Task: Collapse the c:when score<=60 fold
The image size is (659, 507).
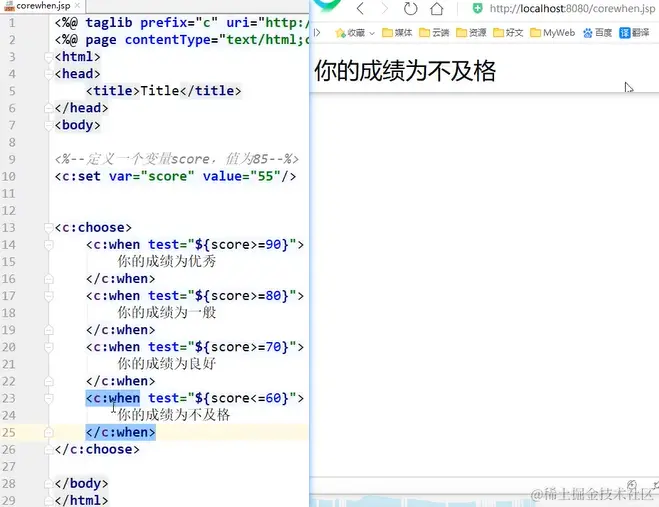Action: tap(48, 398)
